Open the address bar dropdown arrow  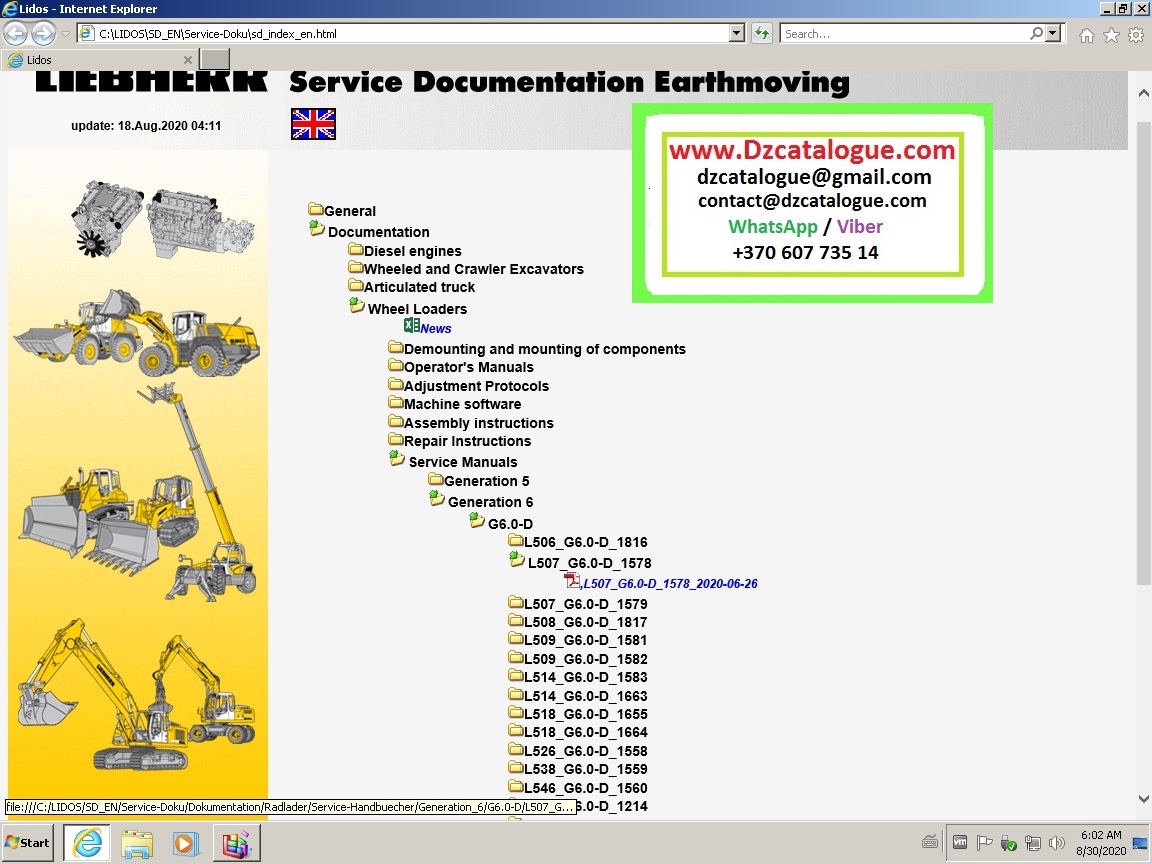[x=737, y=33]
